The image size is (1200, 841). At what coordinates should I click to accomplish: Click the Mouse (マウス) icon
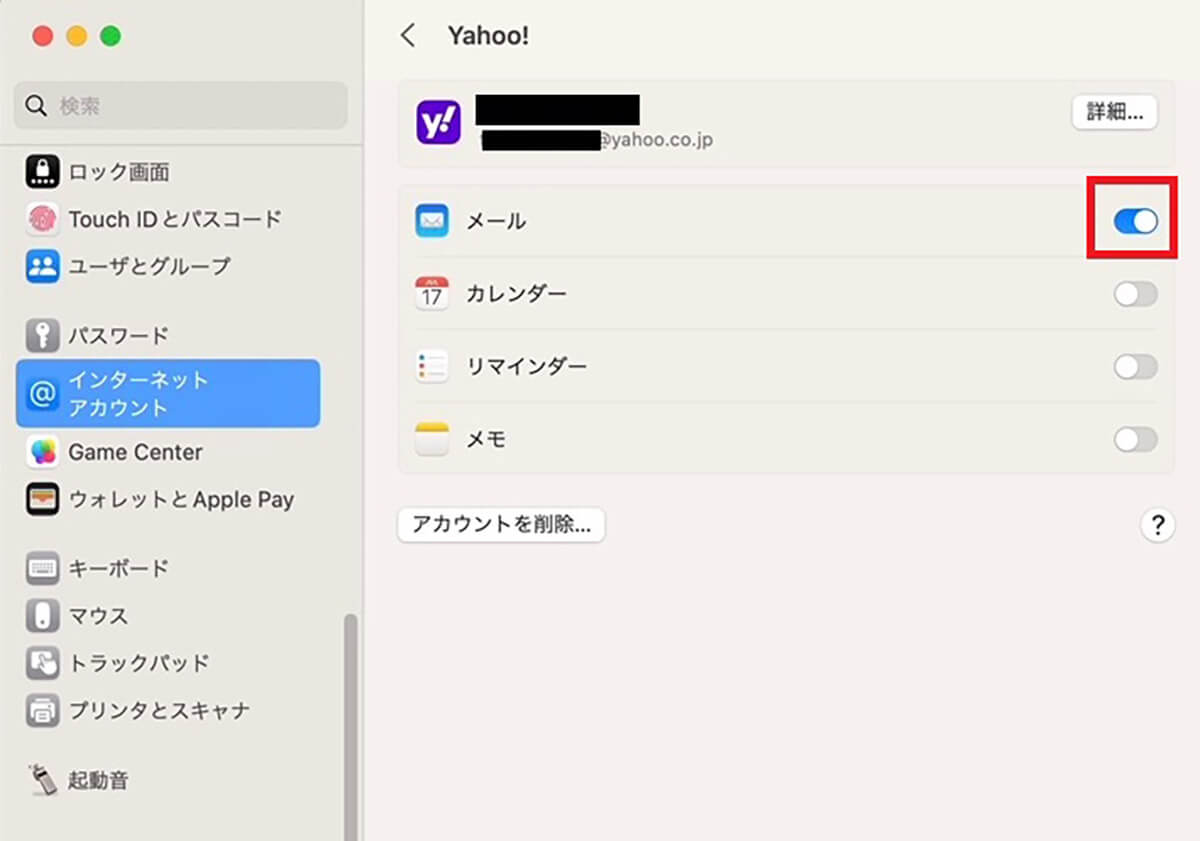(42, 615)
